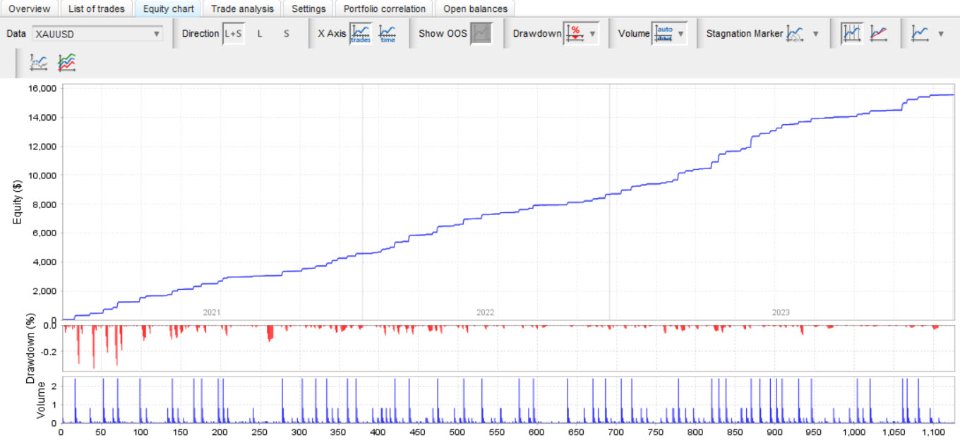This screenshot has height=440, width=960.
Task: Open the List of trades tab
Action: pyautogui.click(x=96, y=9)
